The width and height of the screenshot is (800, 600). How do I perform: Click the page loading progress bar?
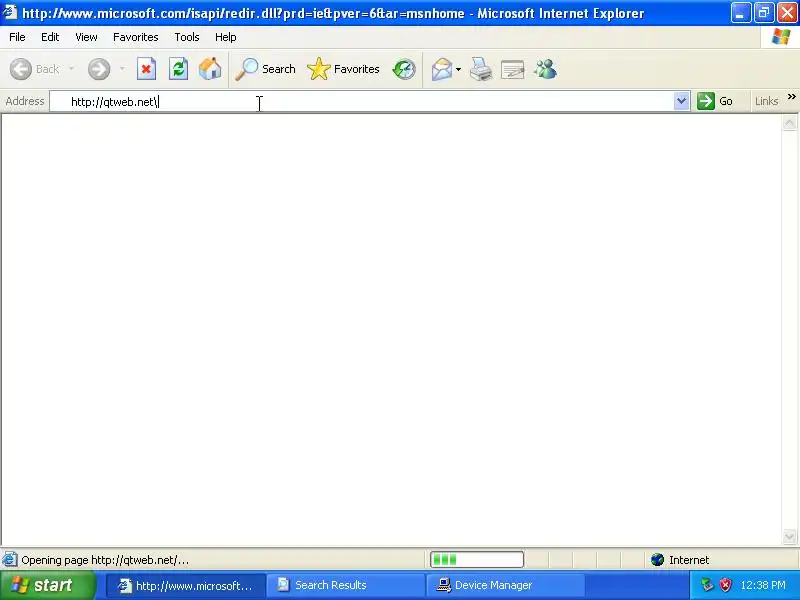tap(477, 560)
